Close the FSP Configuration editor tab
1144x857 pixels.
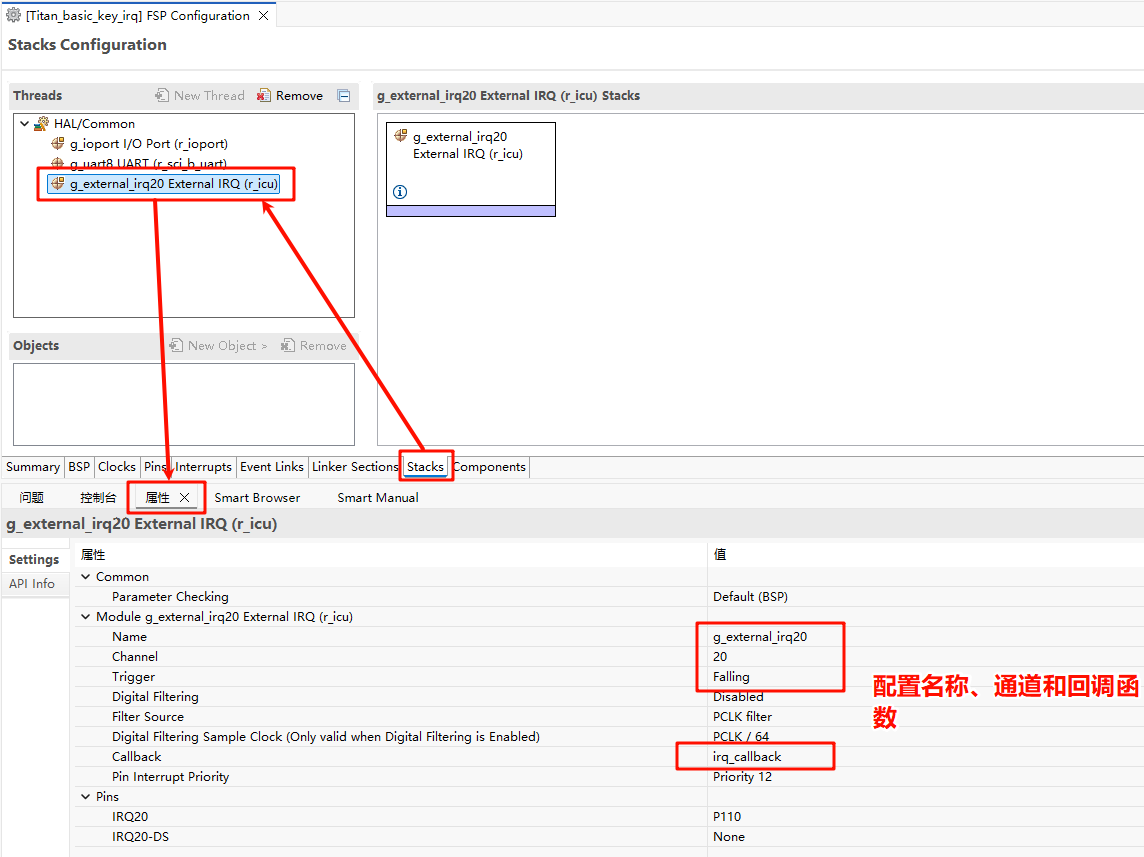[264, 16]
